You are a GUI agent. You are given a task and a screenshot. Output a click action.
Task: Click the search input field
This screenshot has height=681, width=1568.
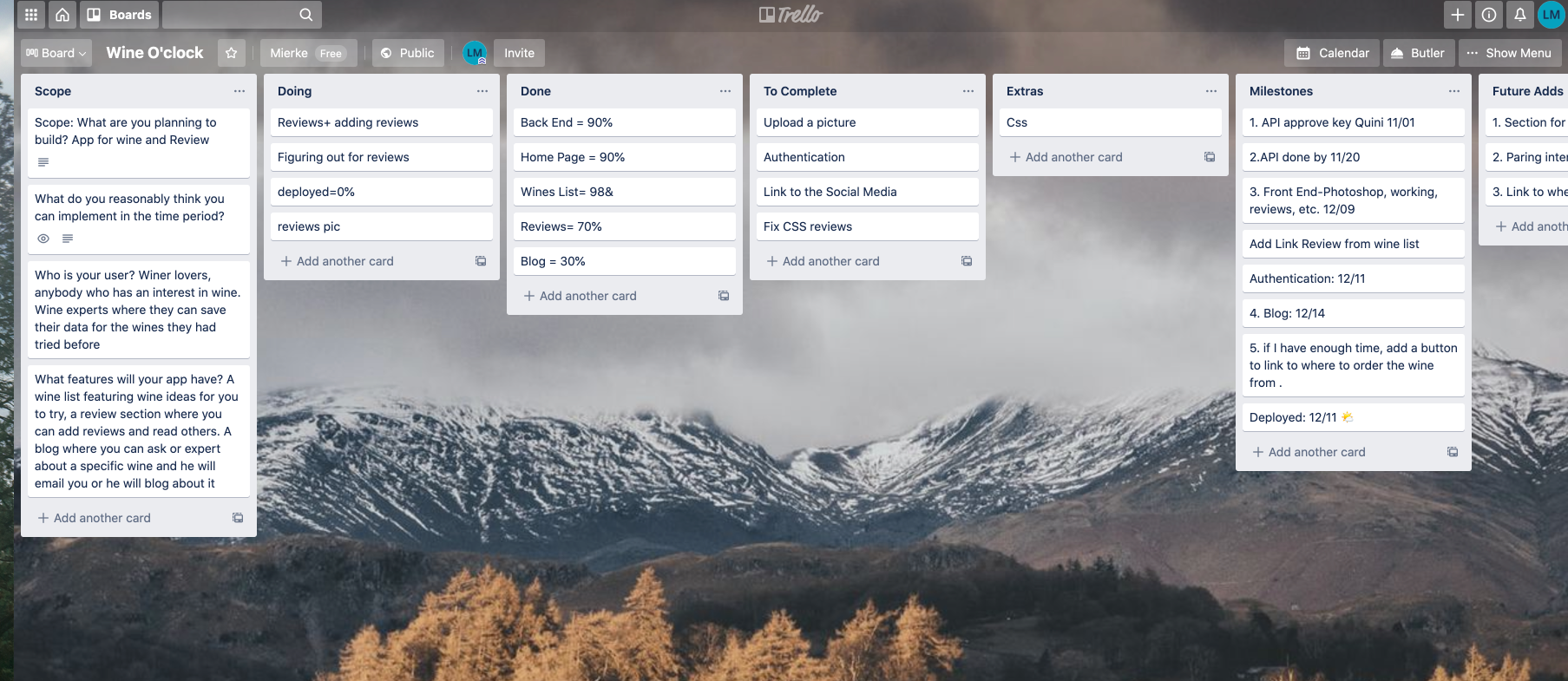click(242, 15)
